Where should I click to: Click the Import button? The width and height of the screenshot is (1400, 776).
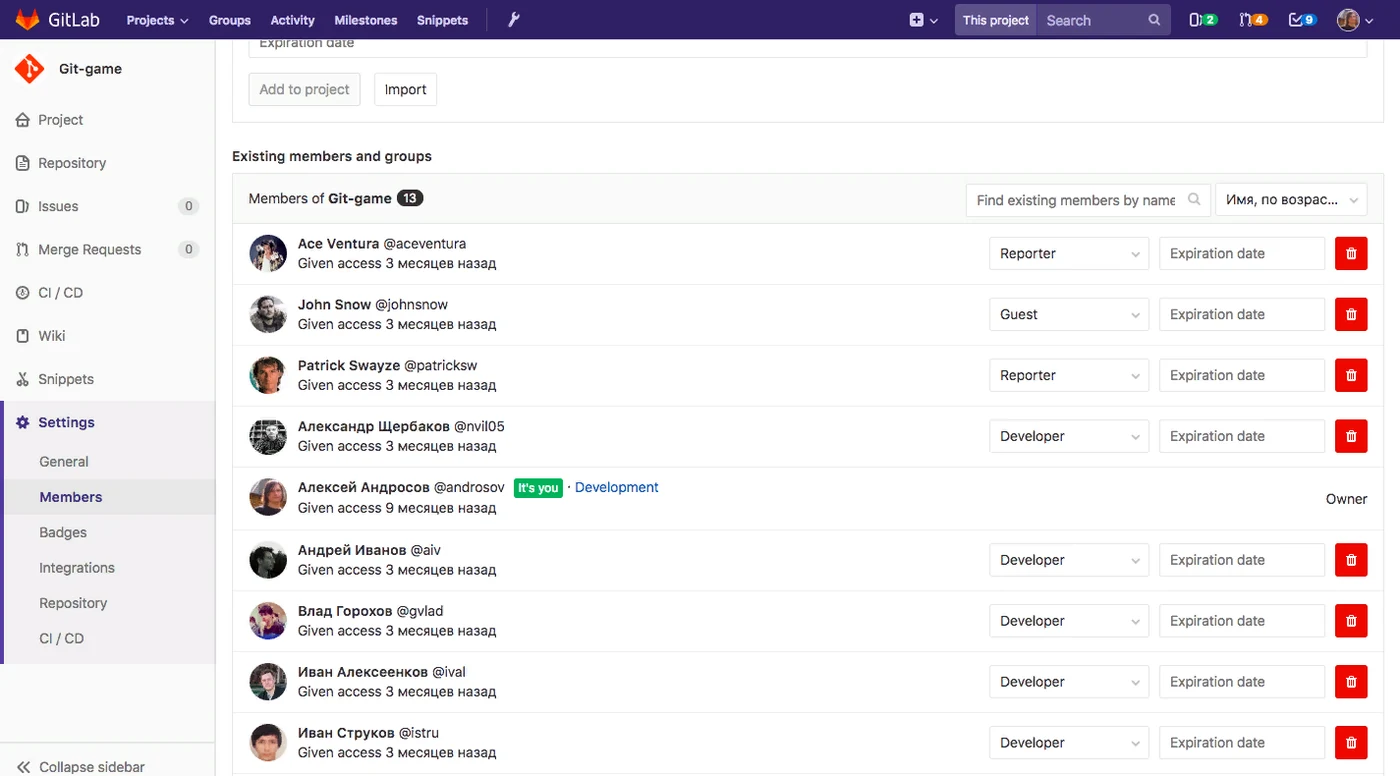point(405,89)
